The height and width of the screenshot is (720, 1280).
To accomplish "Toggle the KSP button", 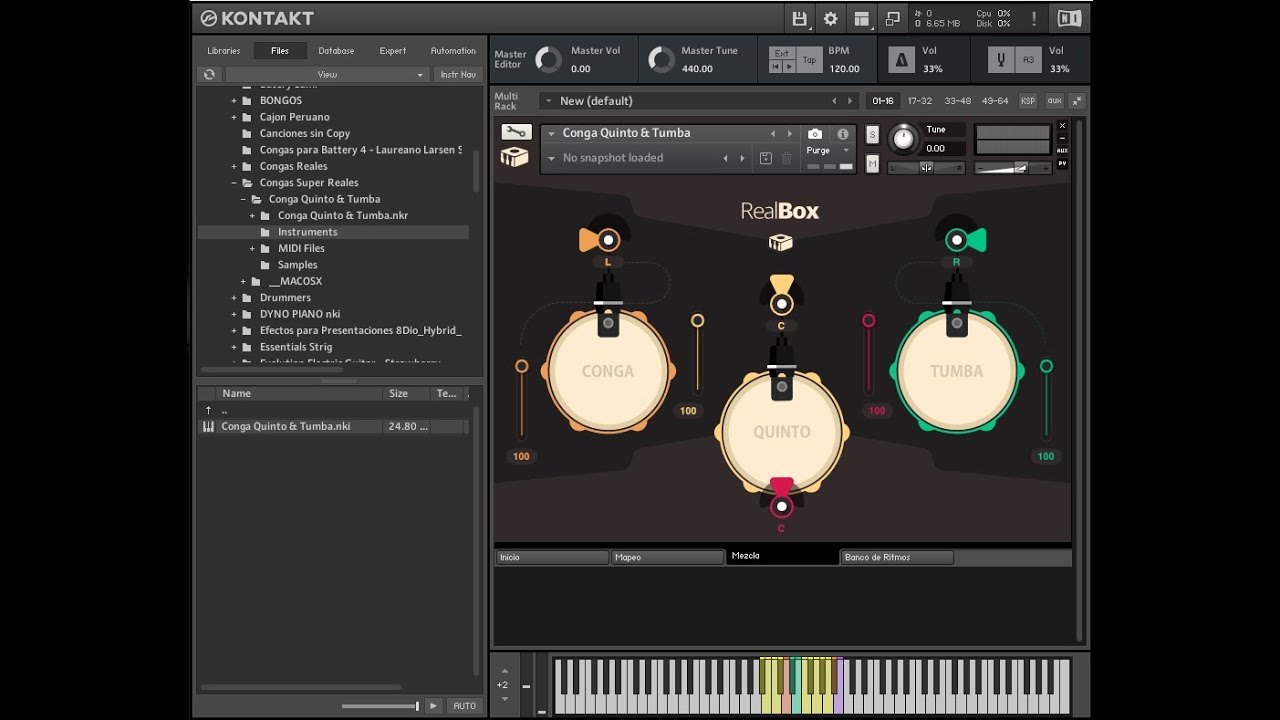I will point(1028,101).
